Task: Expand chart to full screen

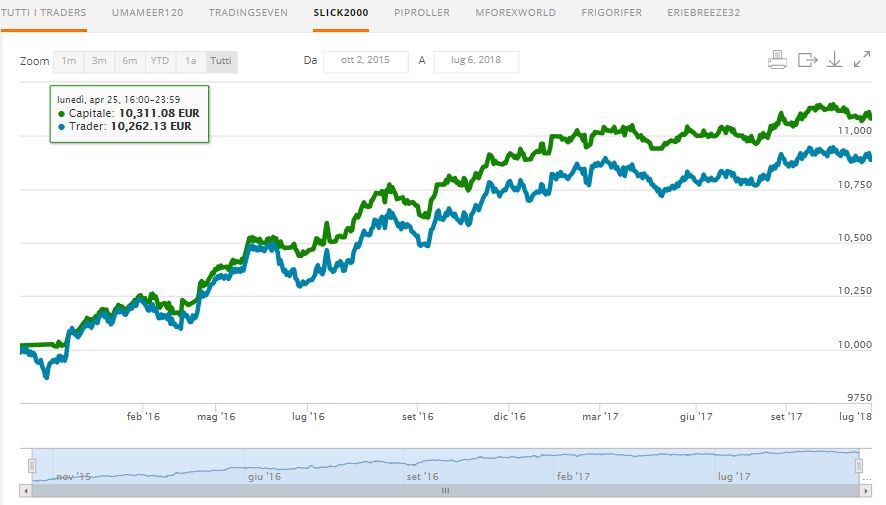Action: click(862, 59)
